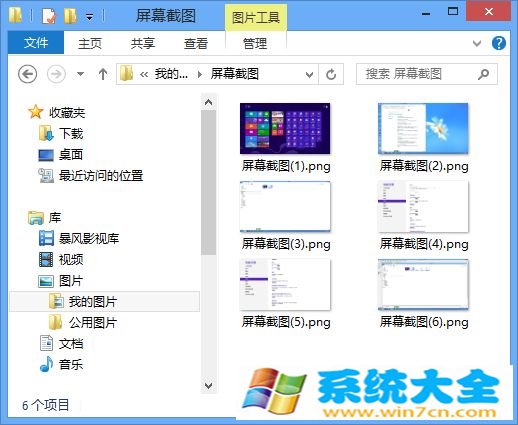518x425 pixels.
Task: Open 桌面 in favorites
Action: click(71, 155)
